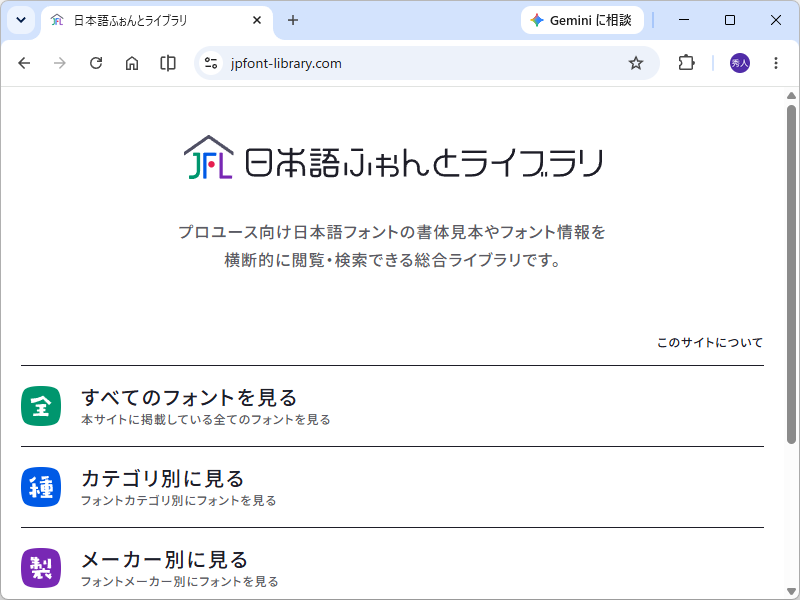Open すべてのフォントを見る link
This screenshot has height=600, width=800.
click(x=189, y=398)
